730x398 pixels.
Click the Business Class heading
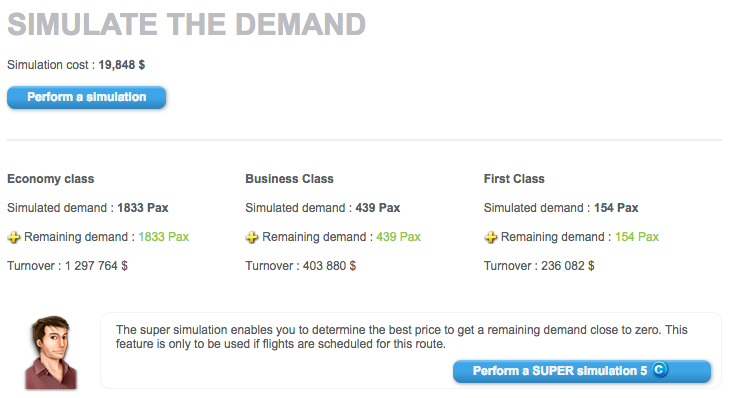[290, 179]
